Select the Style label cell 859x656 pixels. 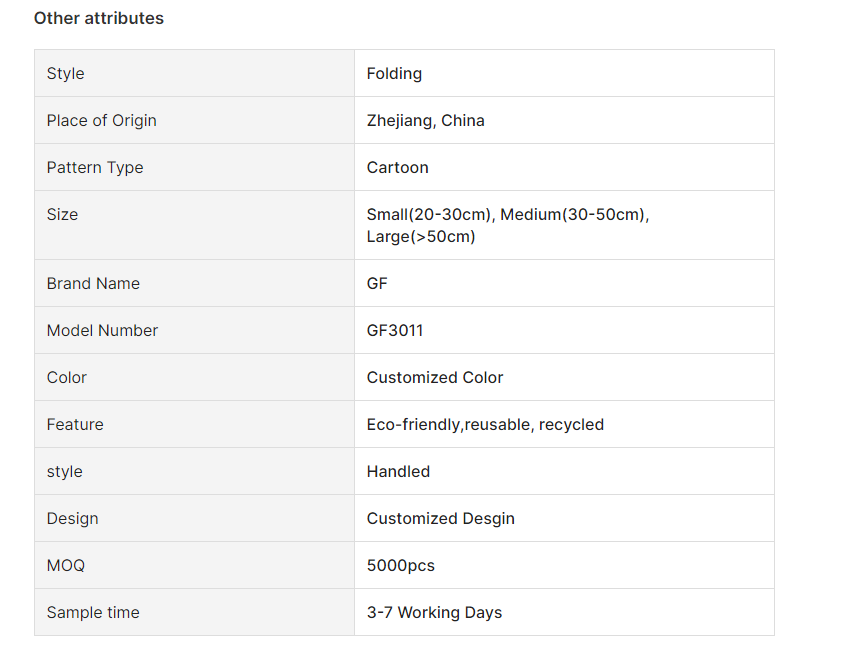194,73
